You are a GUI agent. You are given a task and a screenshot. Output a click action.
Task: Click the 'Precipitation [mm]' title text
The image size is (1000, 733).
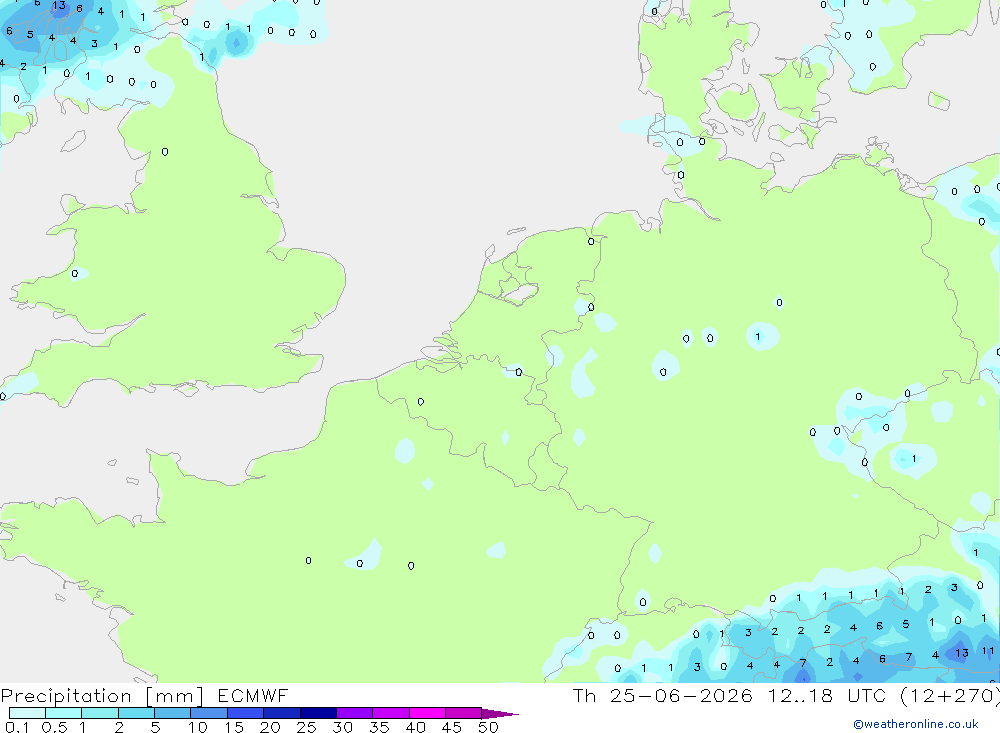point(102,696)
